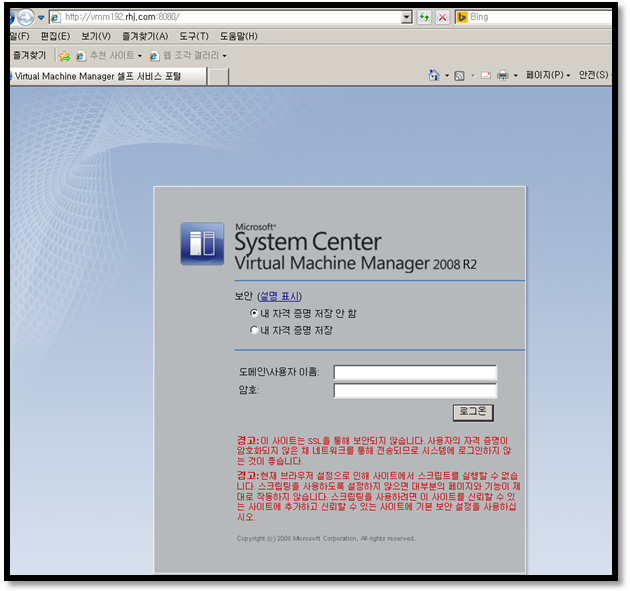
Task: Open the 웹 조각 갤러리 link
Action: tap(191, 55)
